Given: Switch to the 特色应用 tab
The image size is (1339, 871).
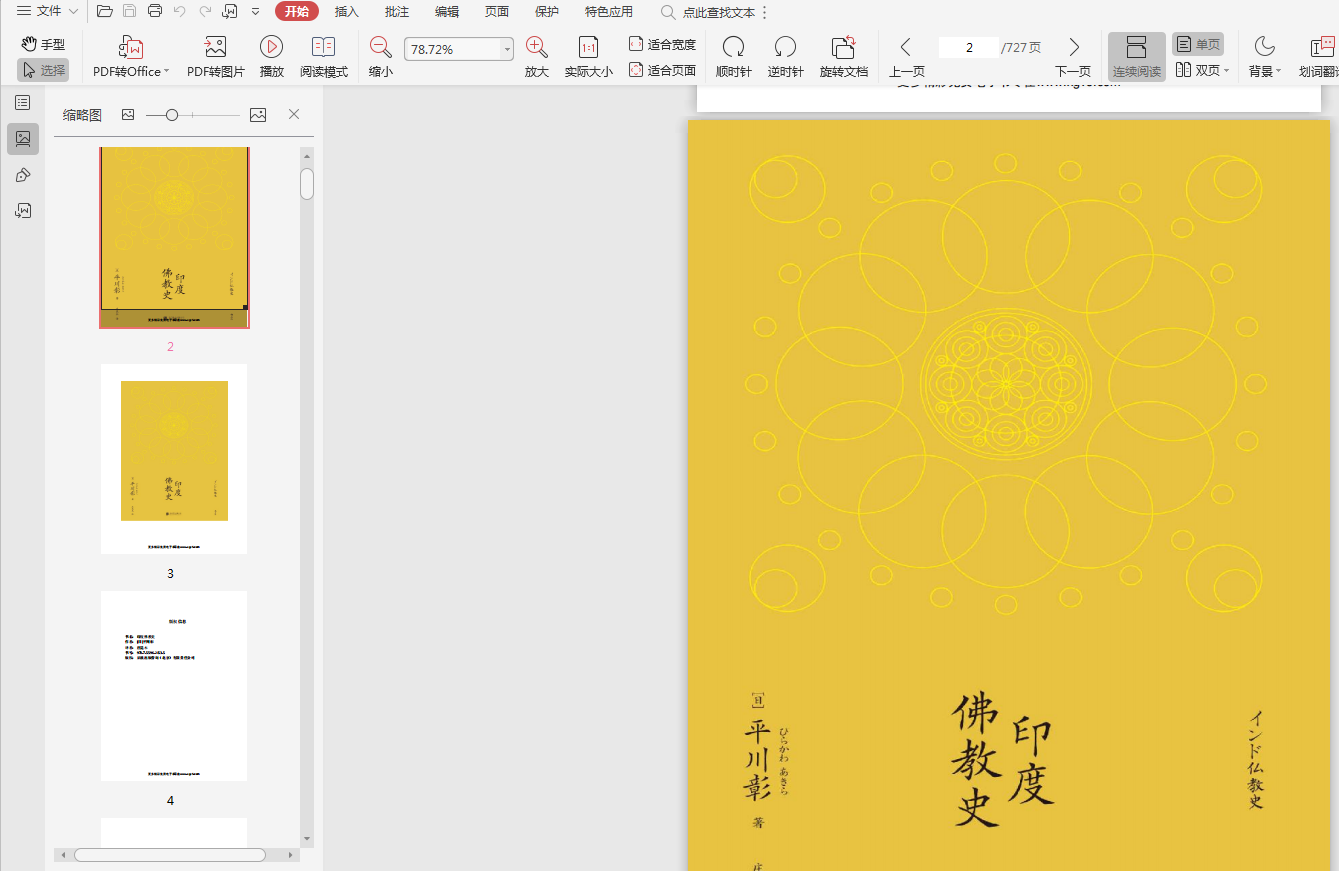Looking at the screenshot, I should click(608, 12).
